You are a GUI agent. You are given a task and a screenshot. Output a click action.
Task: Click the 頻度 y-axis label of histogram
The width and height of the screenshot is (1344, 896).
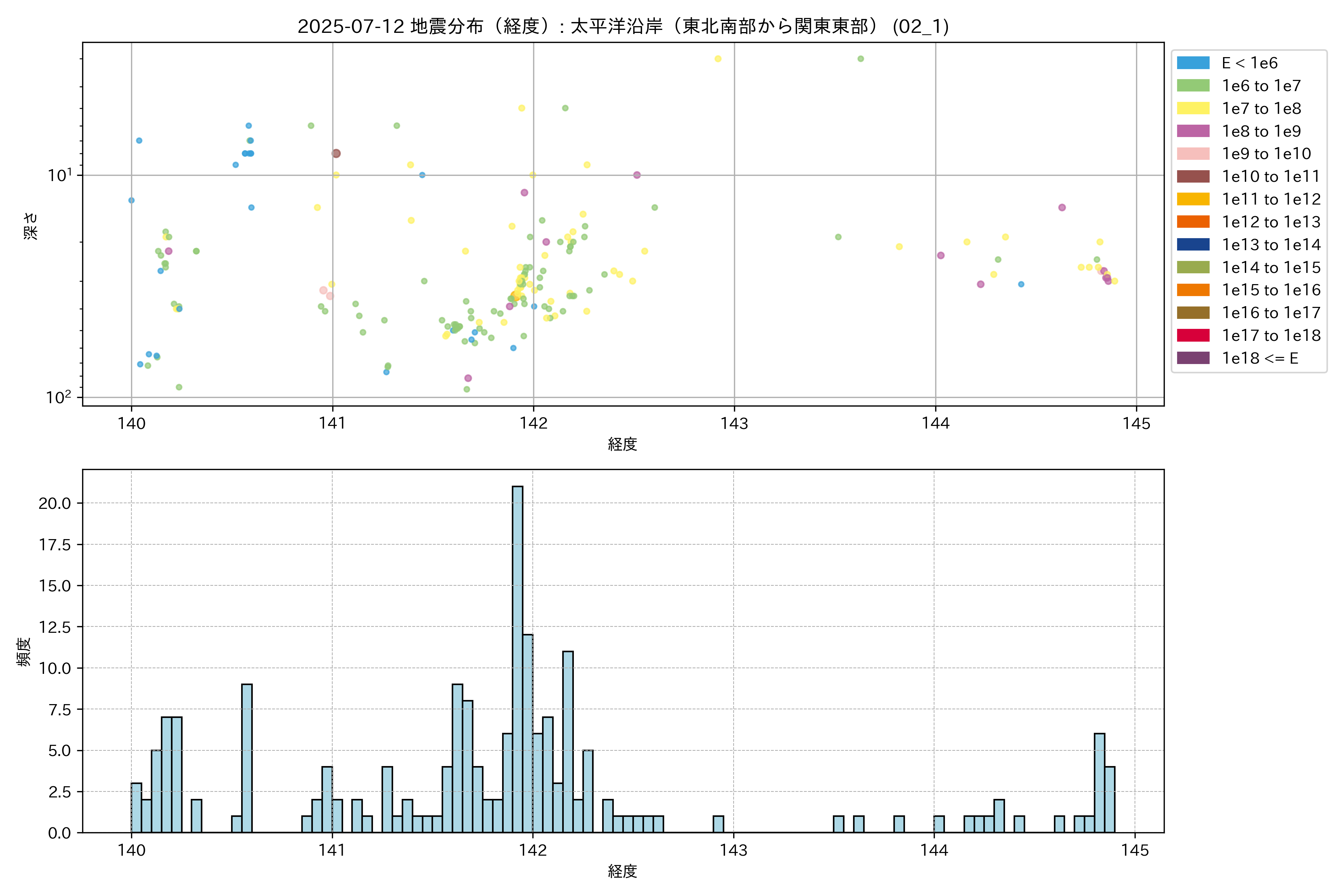(24, 651)
